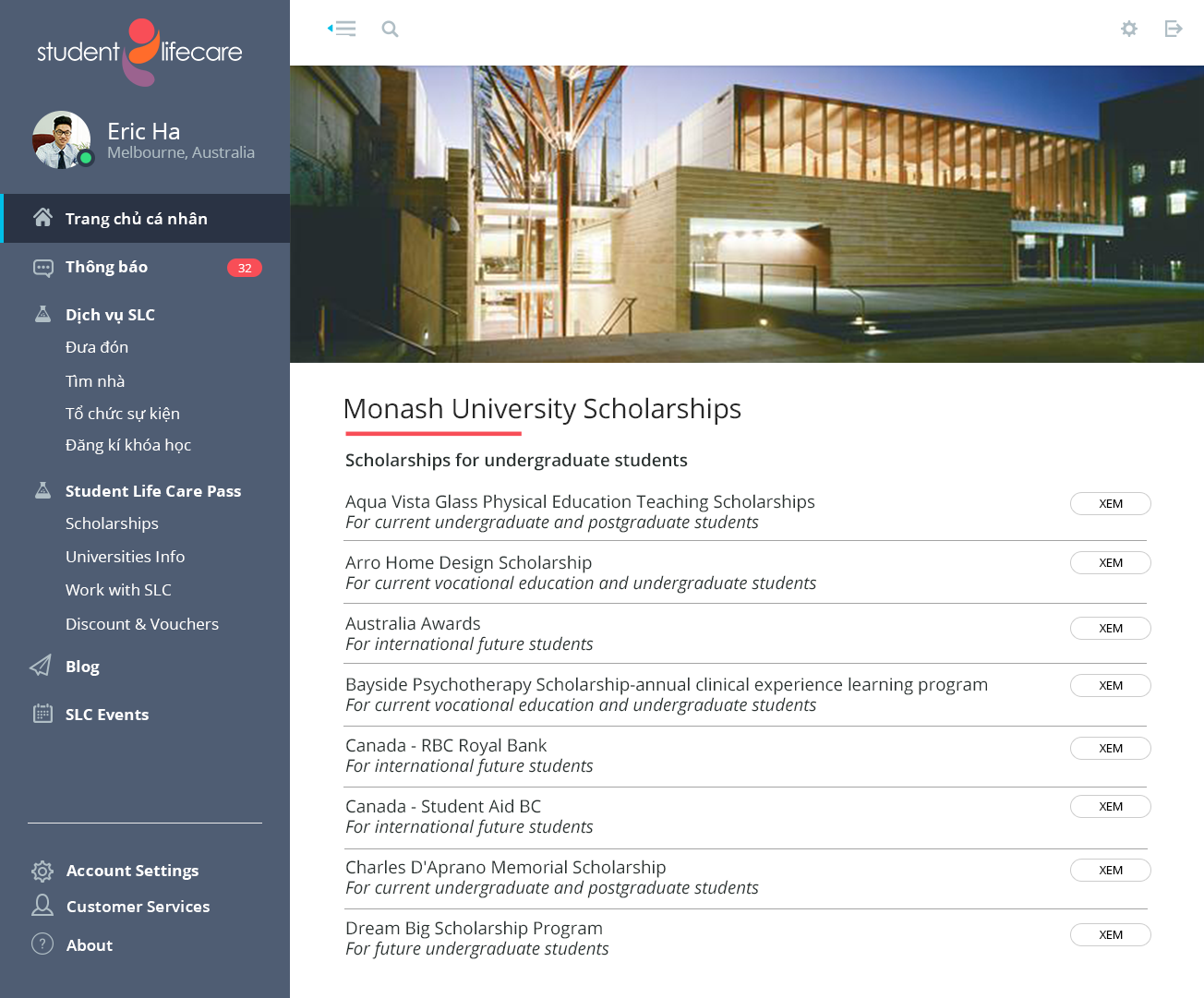Click 'For future undergraduate students' description

[477, 949]
